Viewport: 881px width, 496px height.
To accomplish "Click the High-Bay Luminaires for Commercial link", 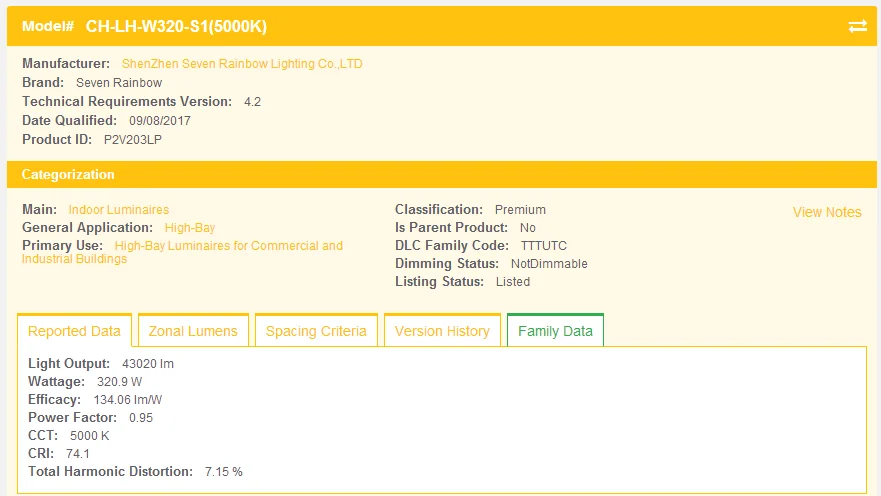I will tap(228, 246).
